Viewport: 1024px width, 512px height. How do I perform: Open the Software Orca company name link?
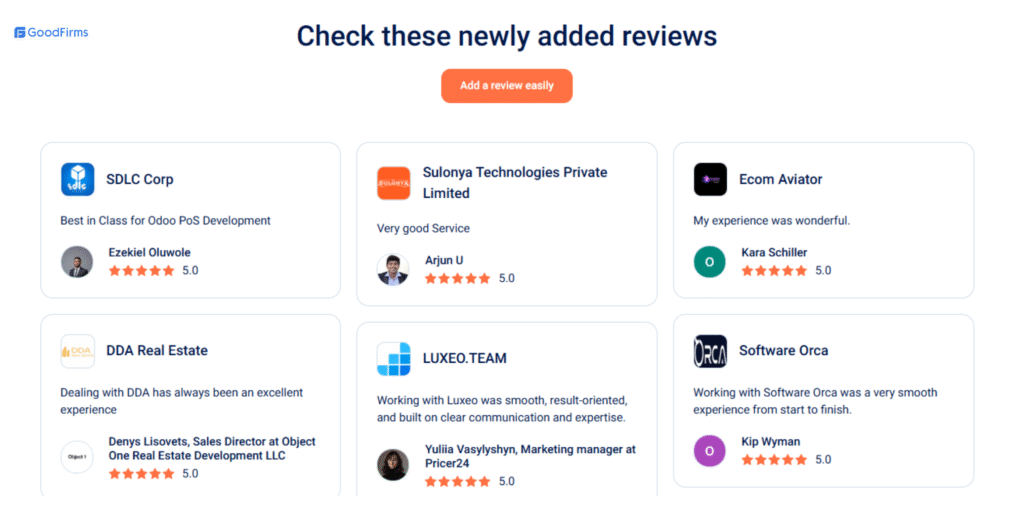pos(783,351)
